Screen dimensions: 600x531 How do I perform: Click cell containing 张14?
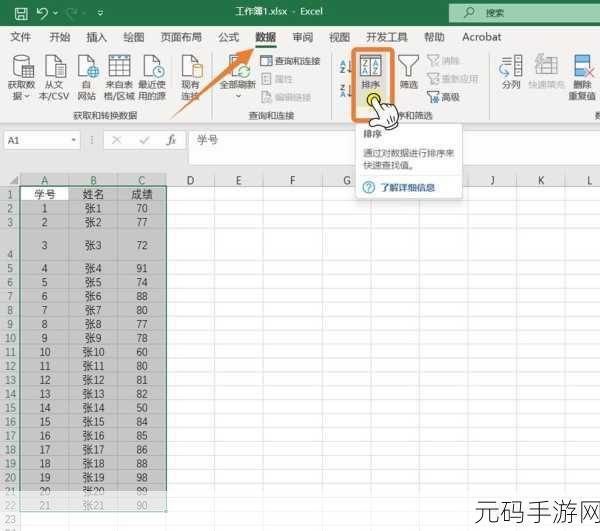click(93, 408)
